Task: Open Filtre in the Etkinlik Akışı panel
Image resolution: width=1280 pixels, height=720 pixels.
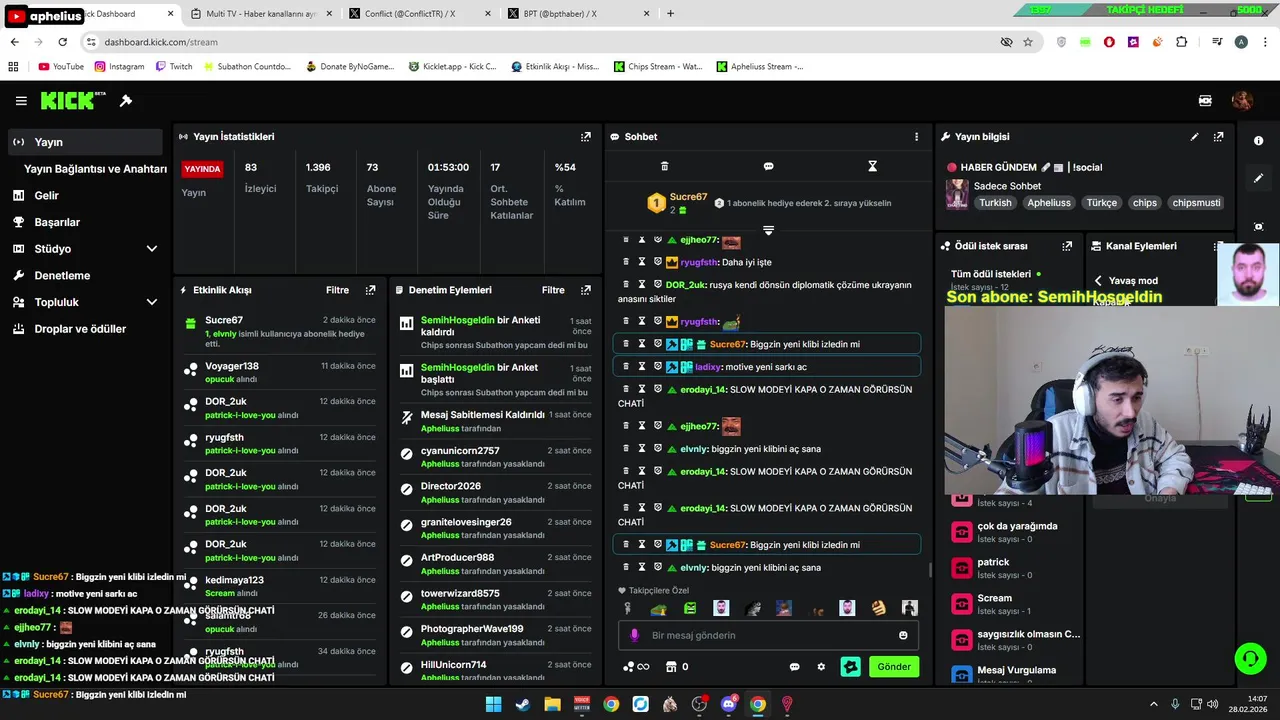Action: [x=337, y=290]
